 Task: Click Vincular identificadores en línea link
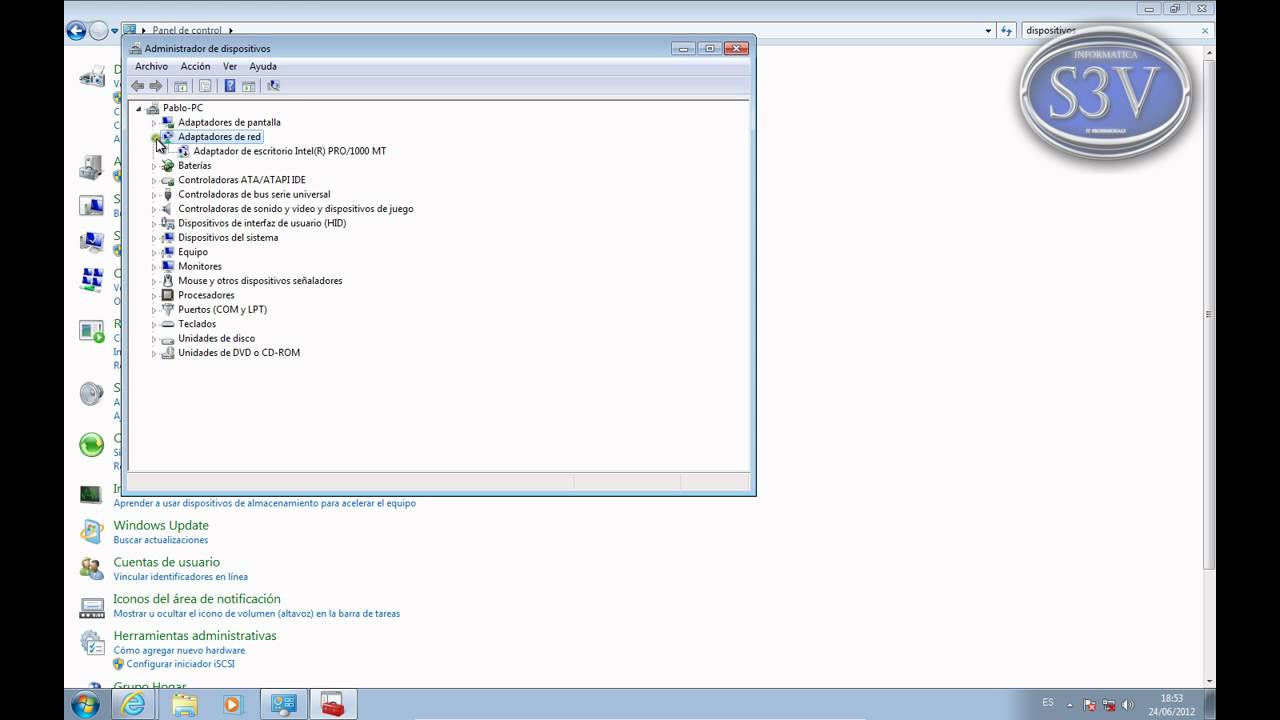181,577
